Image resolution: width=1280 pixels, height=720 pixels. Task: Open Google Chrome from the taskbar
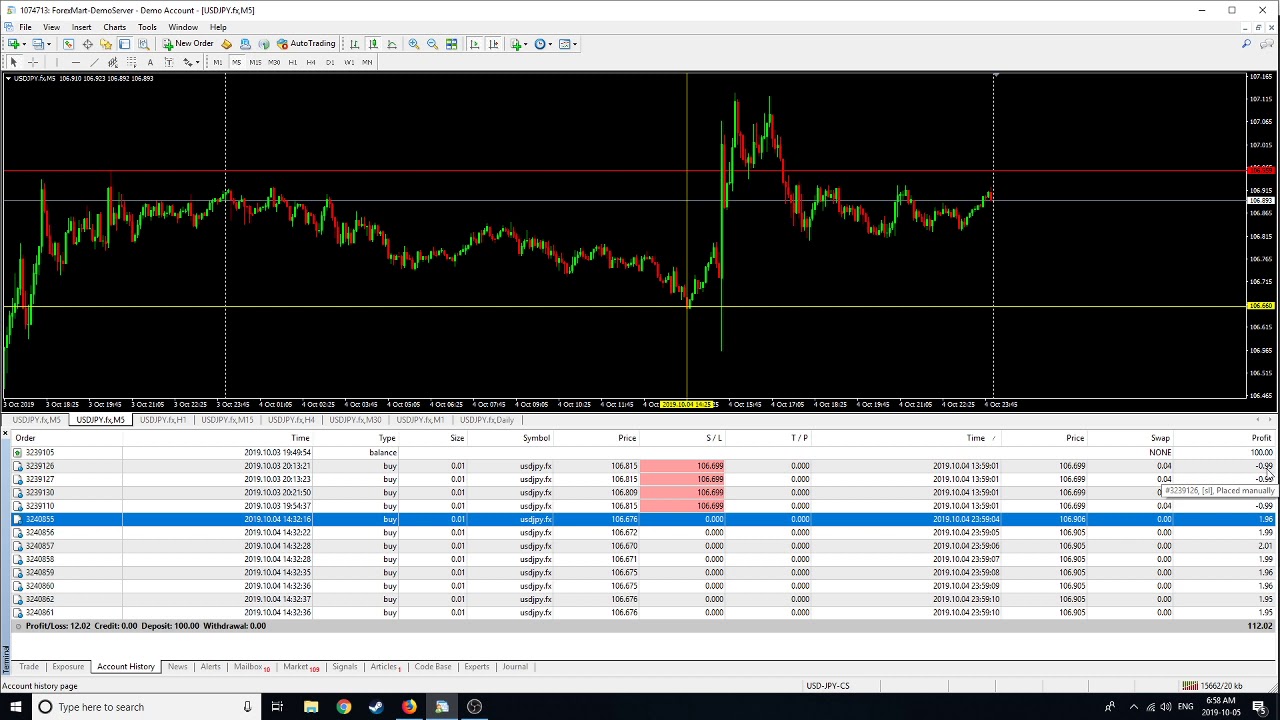point(343,707)
